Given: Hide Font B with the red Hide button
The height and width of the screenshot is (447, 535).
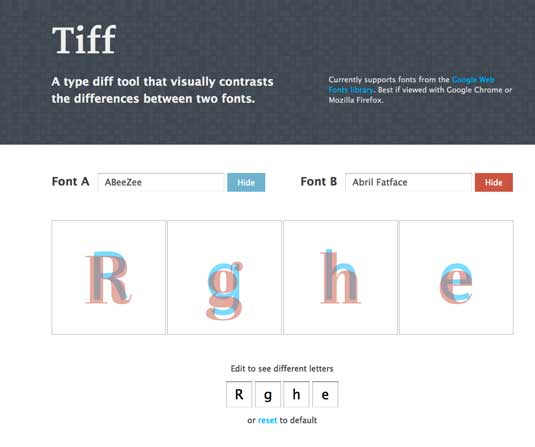Looking at the screenshot, I should click(494, 182).
